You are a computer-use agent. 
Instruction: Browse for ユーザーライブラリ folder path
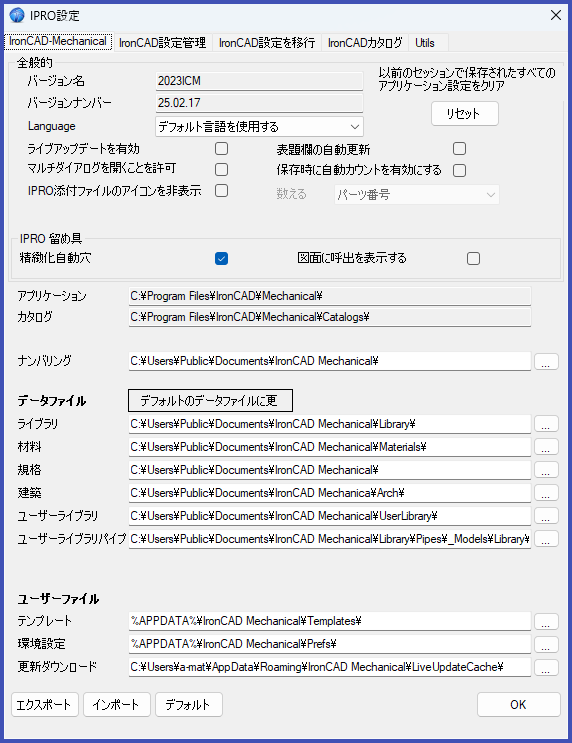pyautogui.click(x=546, y=516)
